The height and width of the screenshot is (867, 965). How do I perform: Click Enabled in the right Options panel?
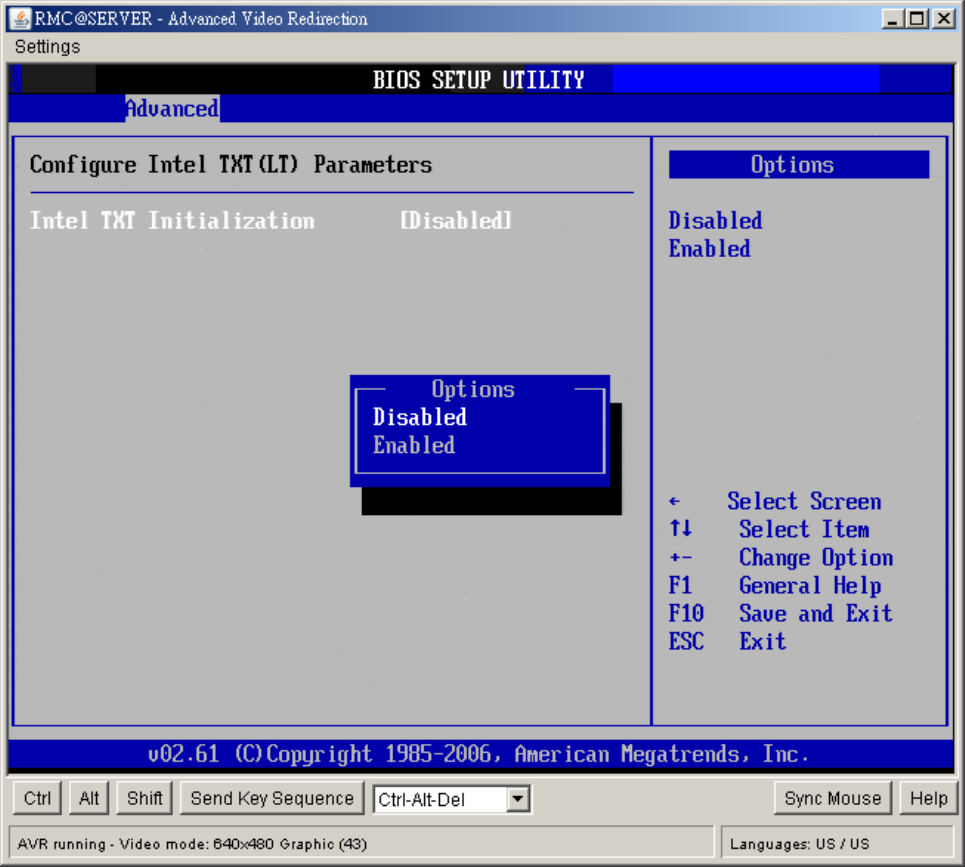(x=710, y=249)
